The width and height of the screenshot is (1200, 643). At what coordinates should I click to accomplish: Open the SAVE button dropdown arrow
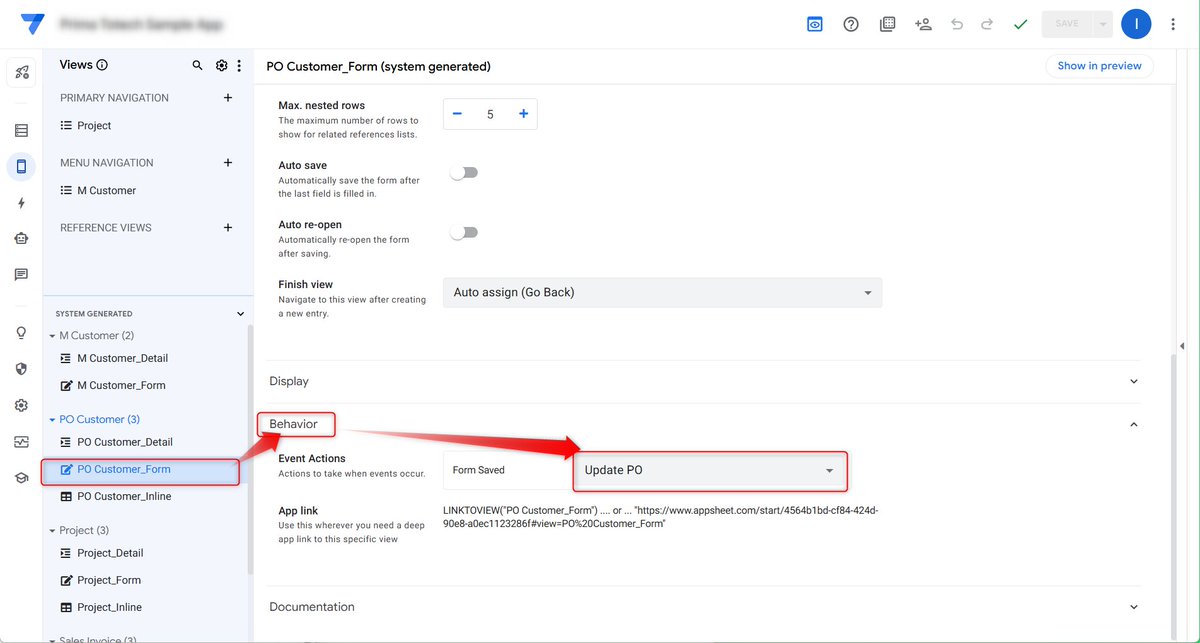1103,24
